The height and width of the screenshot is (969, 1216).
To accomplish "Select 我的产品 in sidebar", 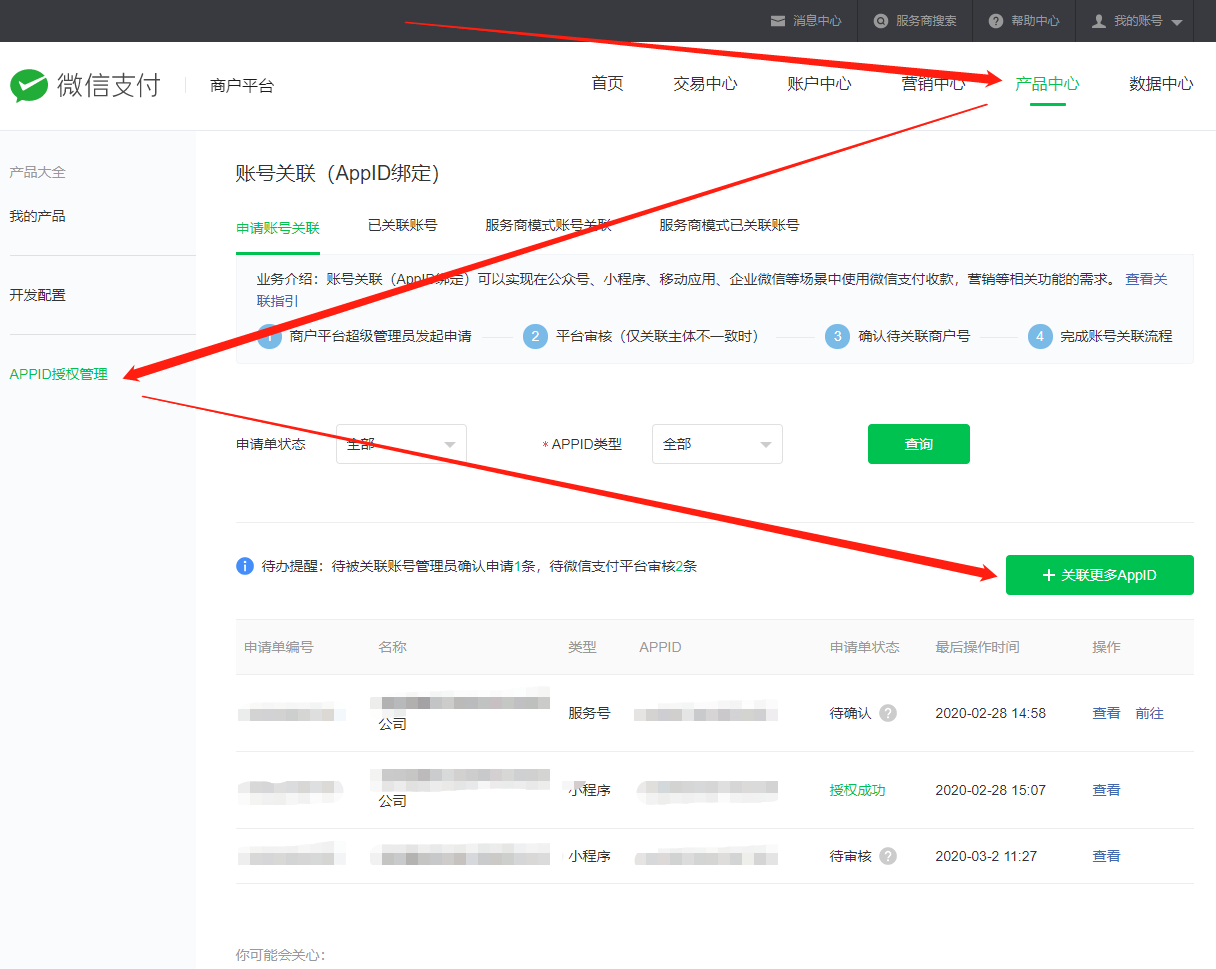I will [37, 216].
